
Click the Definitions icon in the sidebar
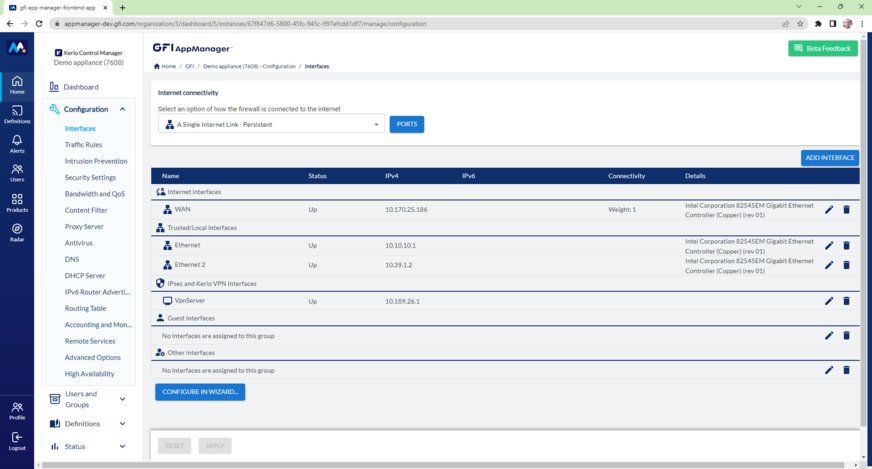pos(17,114)
